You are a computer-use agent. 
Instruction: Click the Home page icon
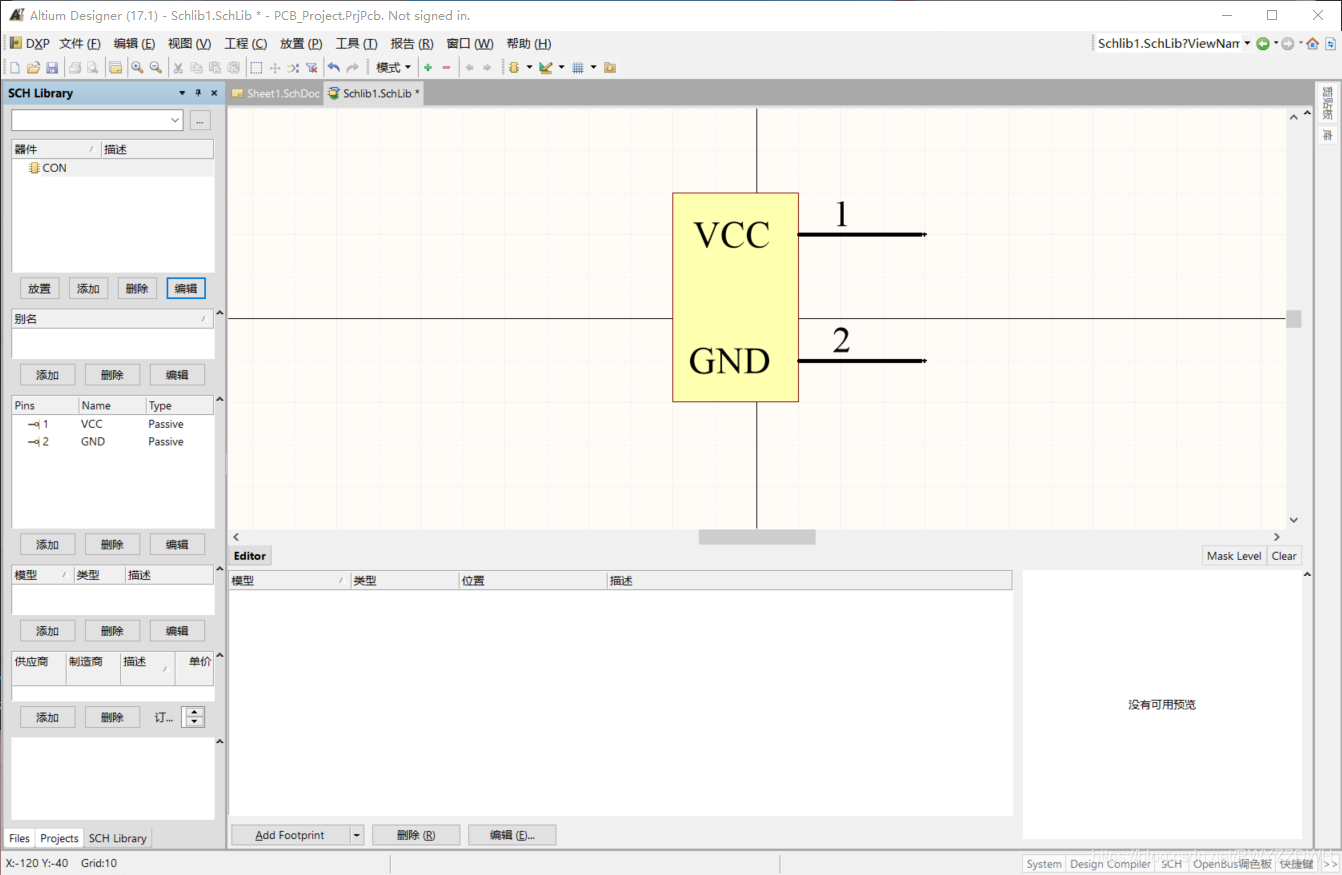click(x=1313, y=43)
